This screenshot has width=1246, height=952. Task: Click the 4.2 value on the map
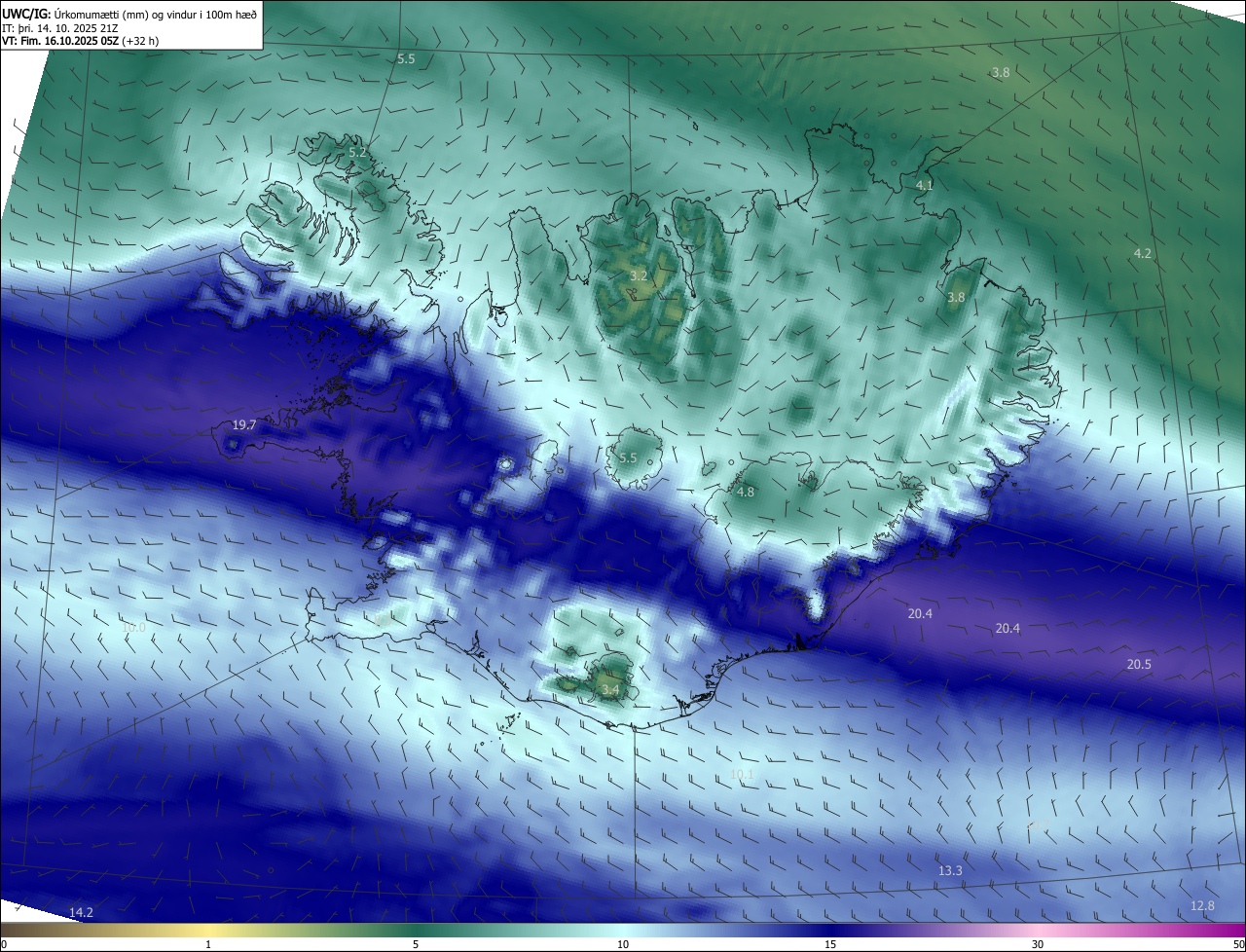click(1143, 253)
